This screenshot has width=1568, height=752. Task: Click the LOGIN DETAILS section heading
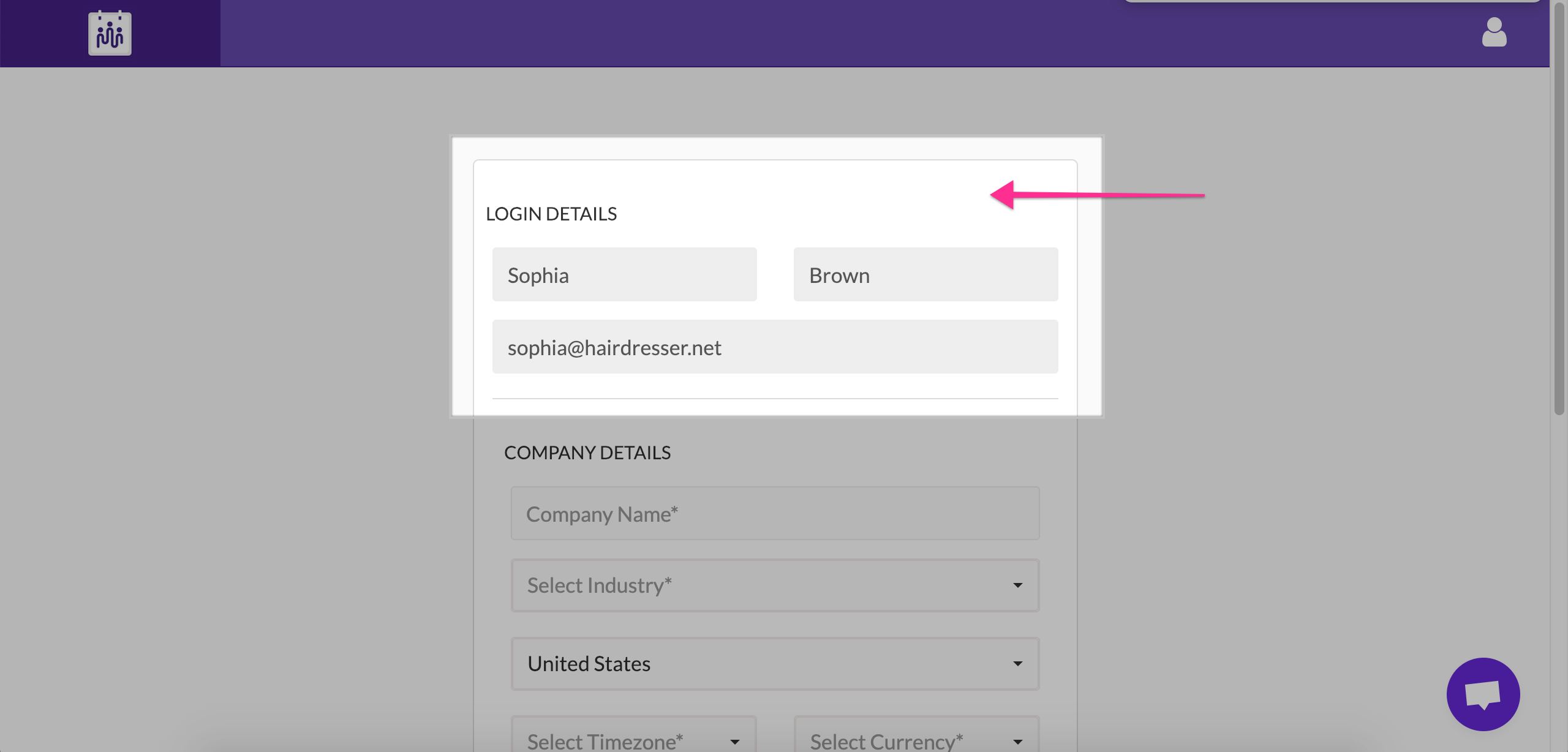click(551, 213)
